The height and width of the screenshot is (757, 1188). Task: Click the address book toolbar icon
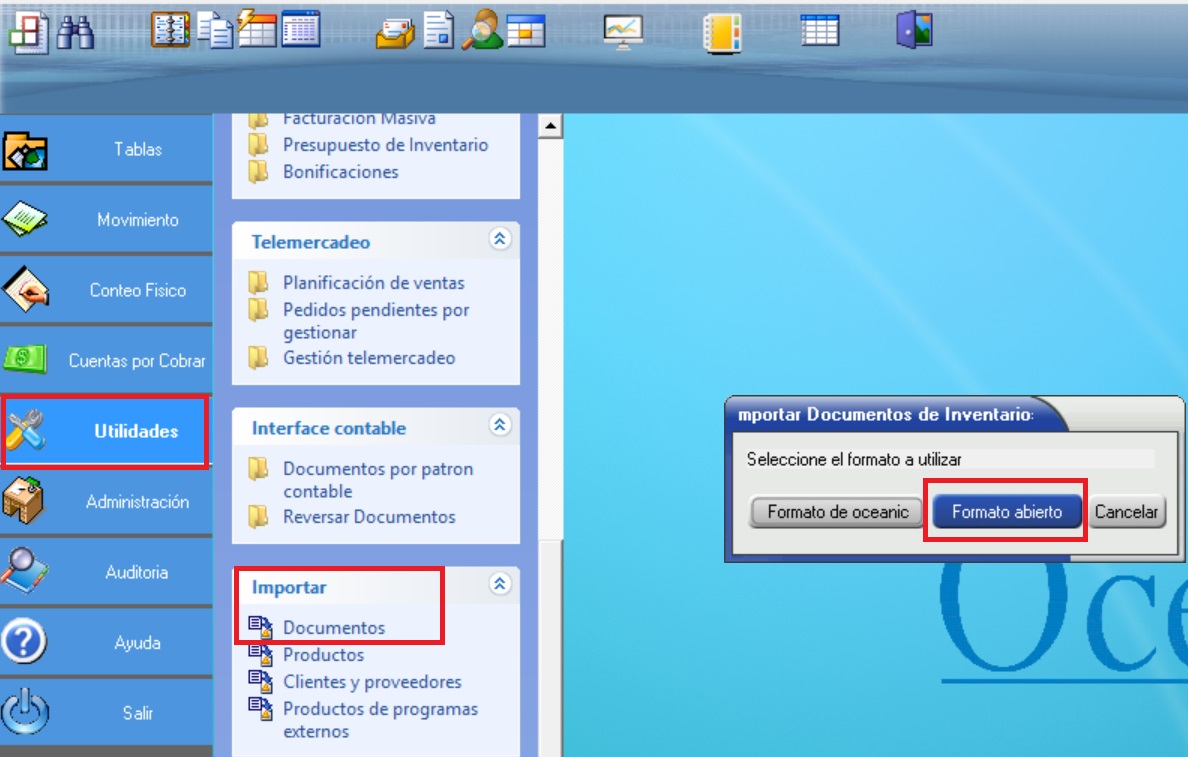coord(169,30)
